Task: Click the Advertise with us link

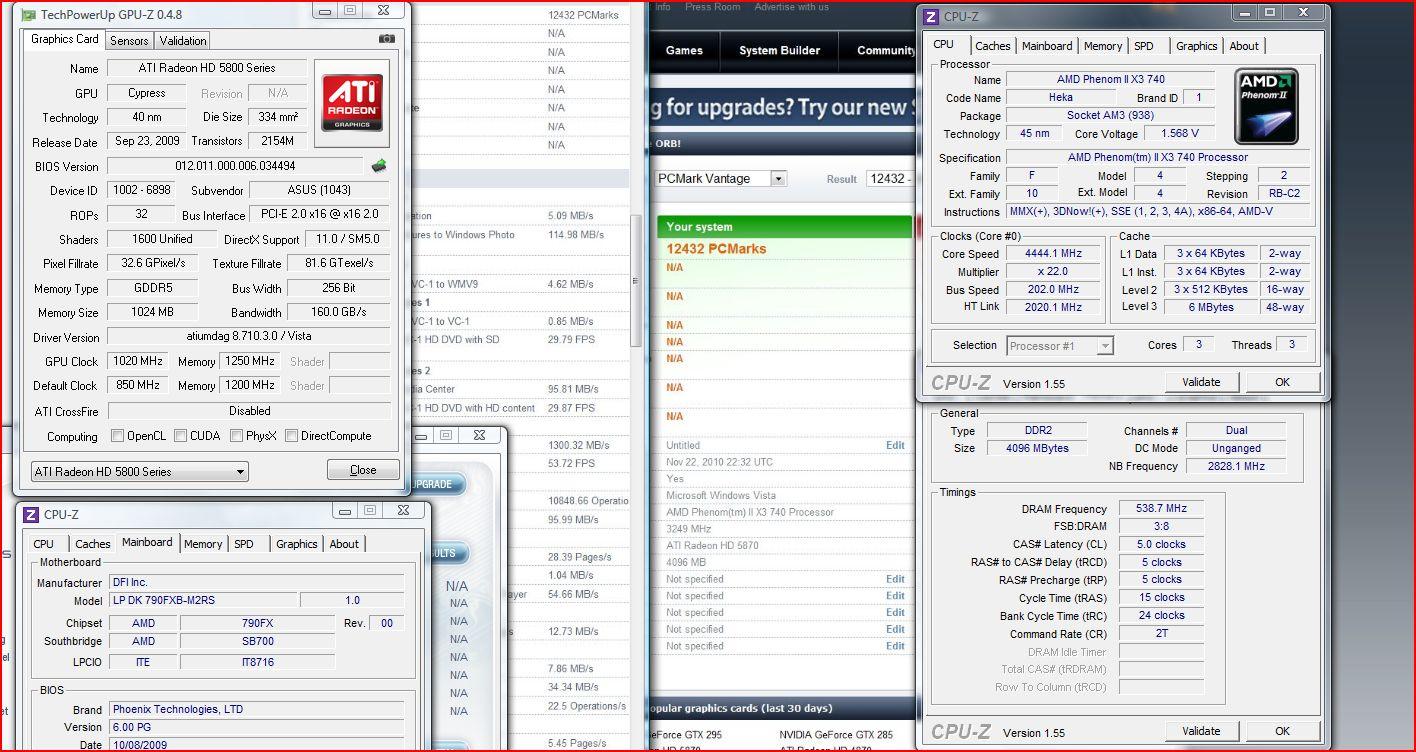Action: [792, 7]
